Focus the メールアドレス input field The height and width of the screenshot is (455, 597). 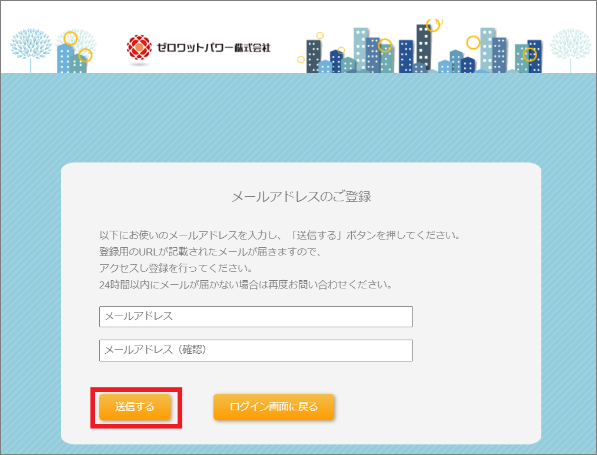(256, 316)
